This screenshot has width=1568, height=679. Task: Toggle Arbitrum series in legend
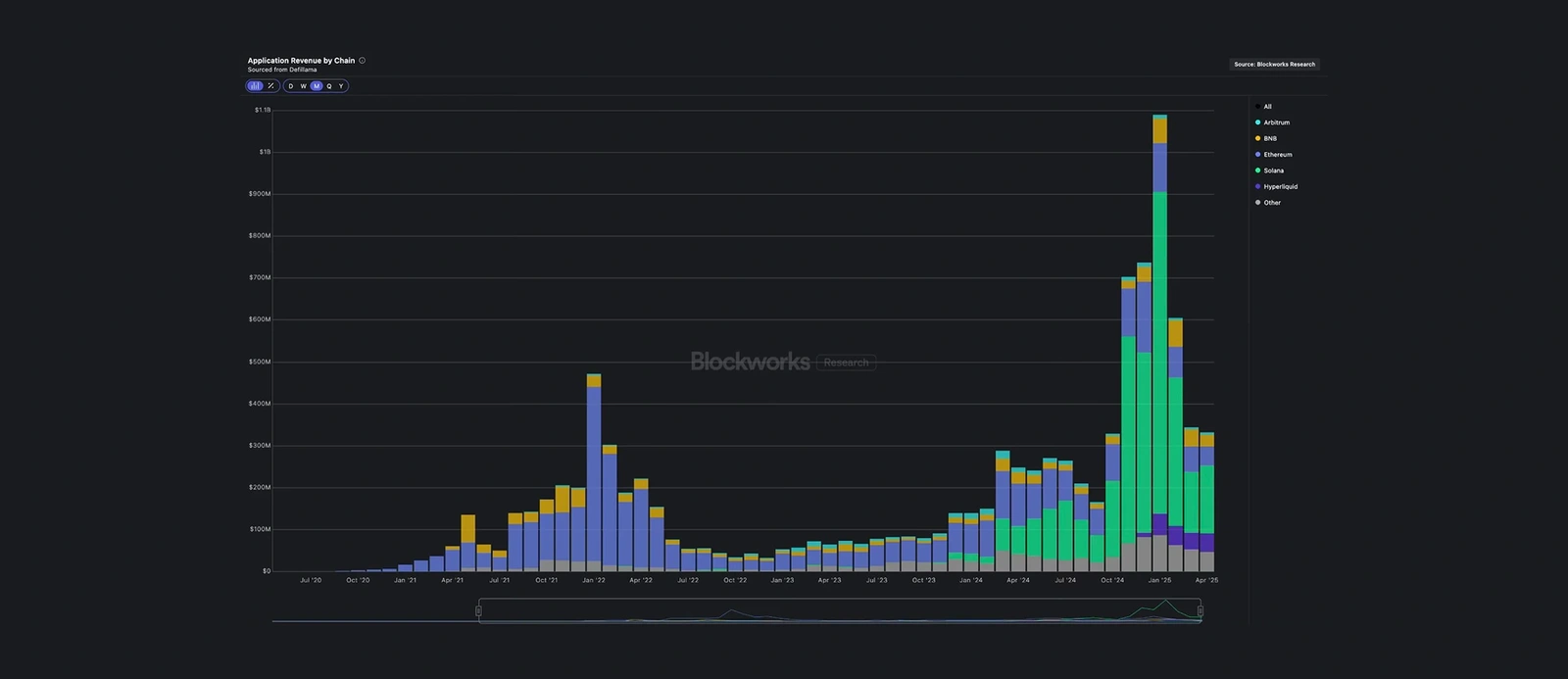point(1276,122)
